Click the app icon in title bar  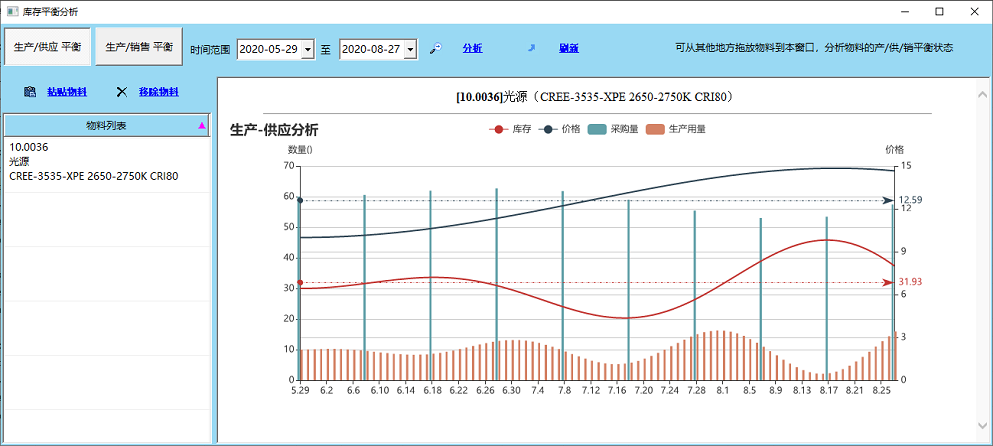coord(12,11)
